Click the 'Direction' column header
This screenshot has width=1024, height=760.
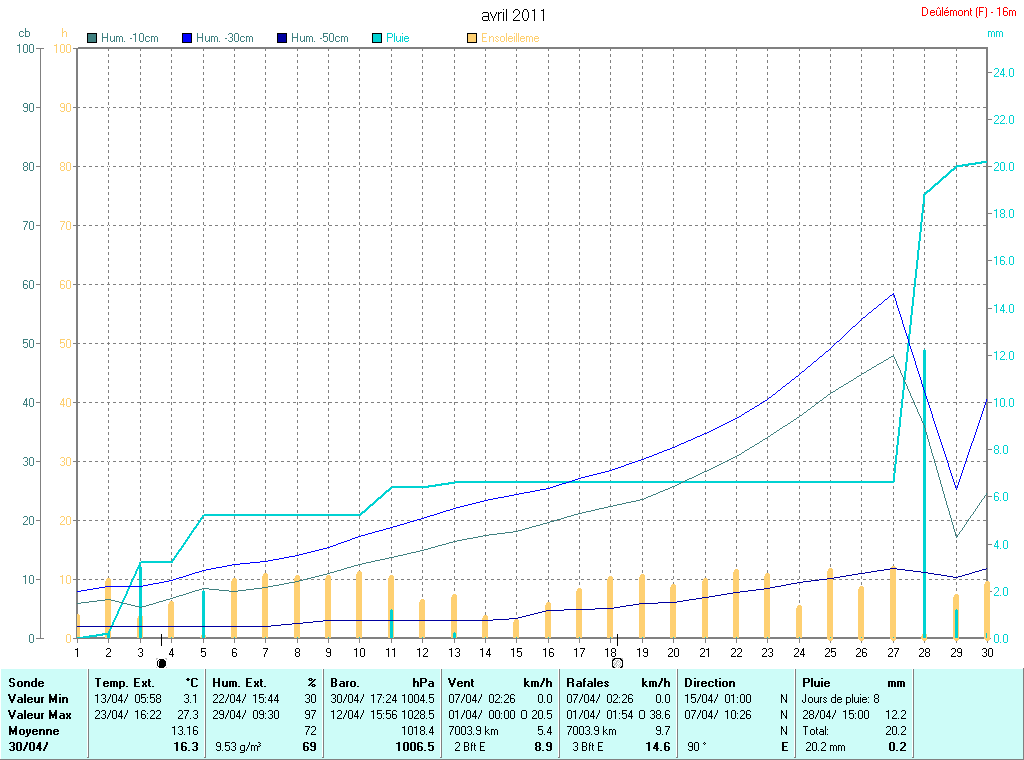pyautogui.click(x=710, y=683)
